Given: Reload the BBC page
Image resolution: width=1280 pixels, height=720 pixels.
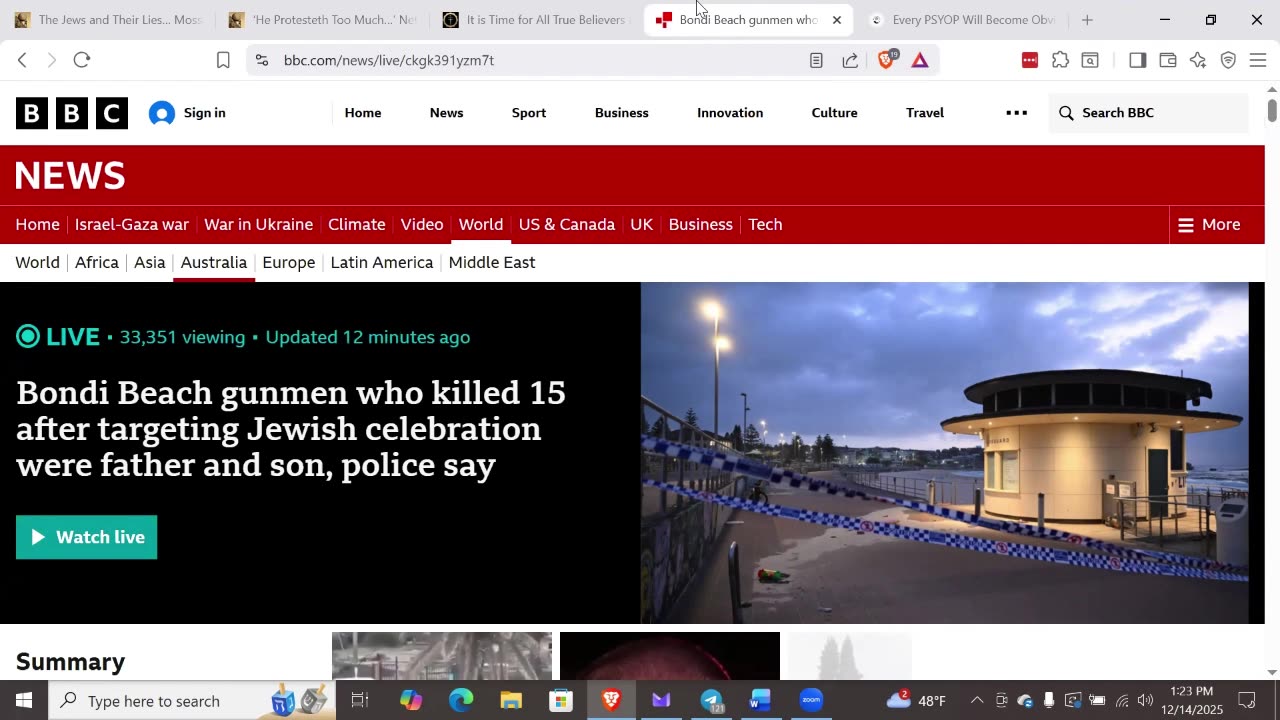Looking at the screenshot, I should (82, 60).
